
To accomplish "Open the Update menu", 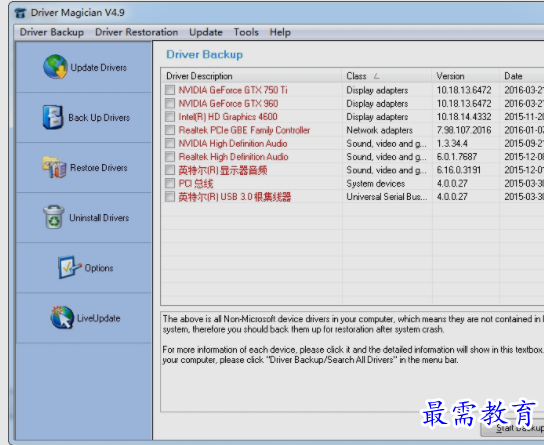I will click(x=206, y=32).
